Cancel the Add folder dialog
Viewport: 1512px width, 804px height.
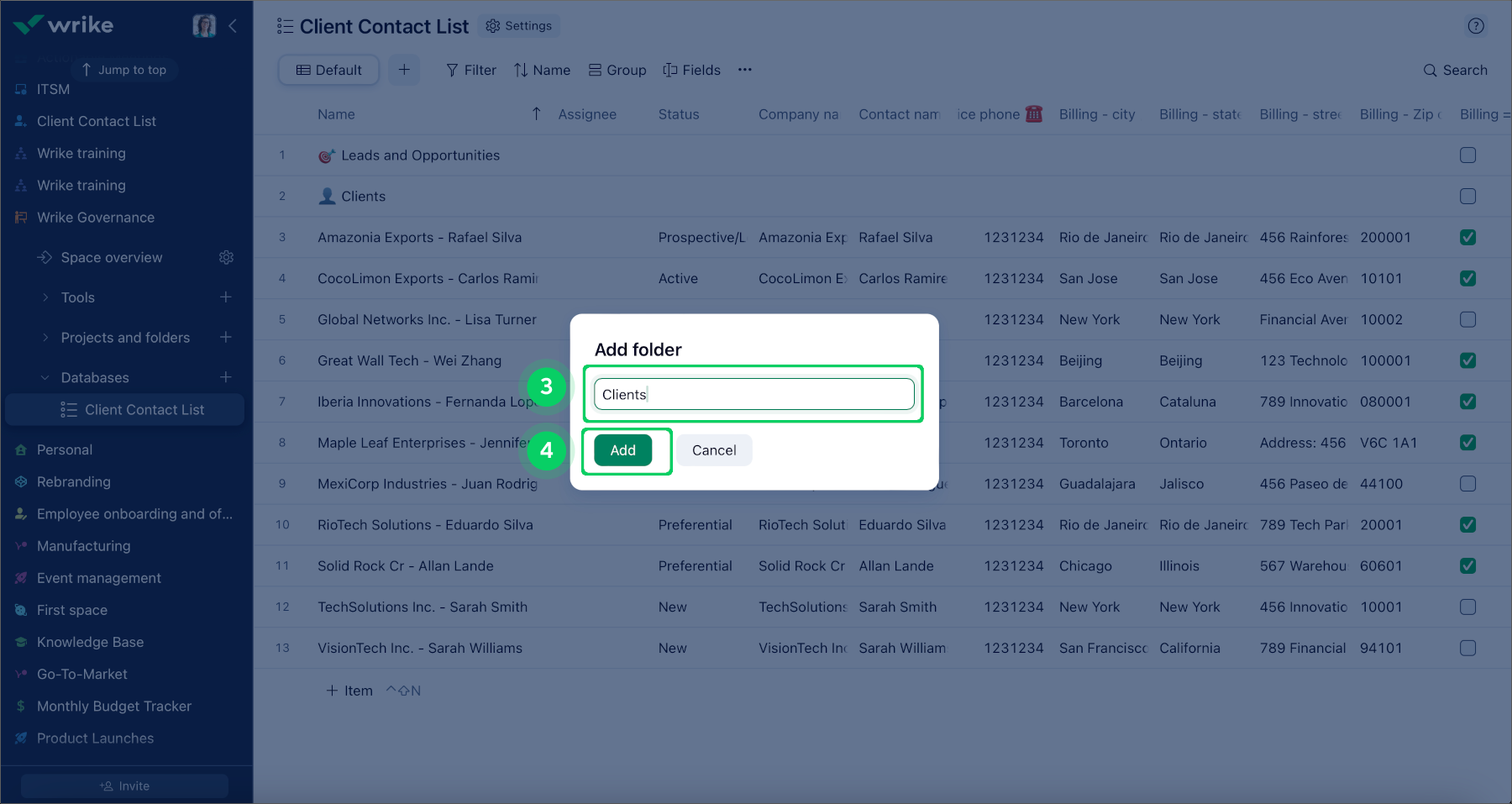tap(713, 450)
